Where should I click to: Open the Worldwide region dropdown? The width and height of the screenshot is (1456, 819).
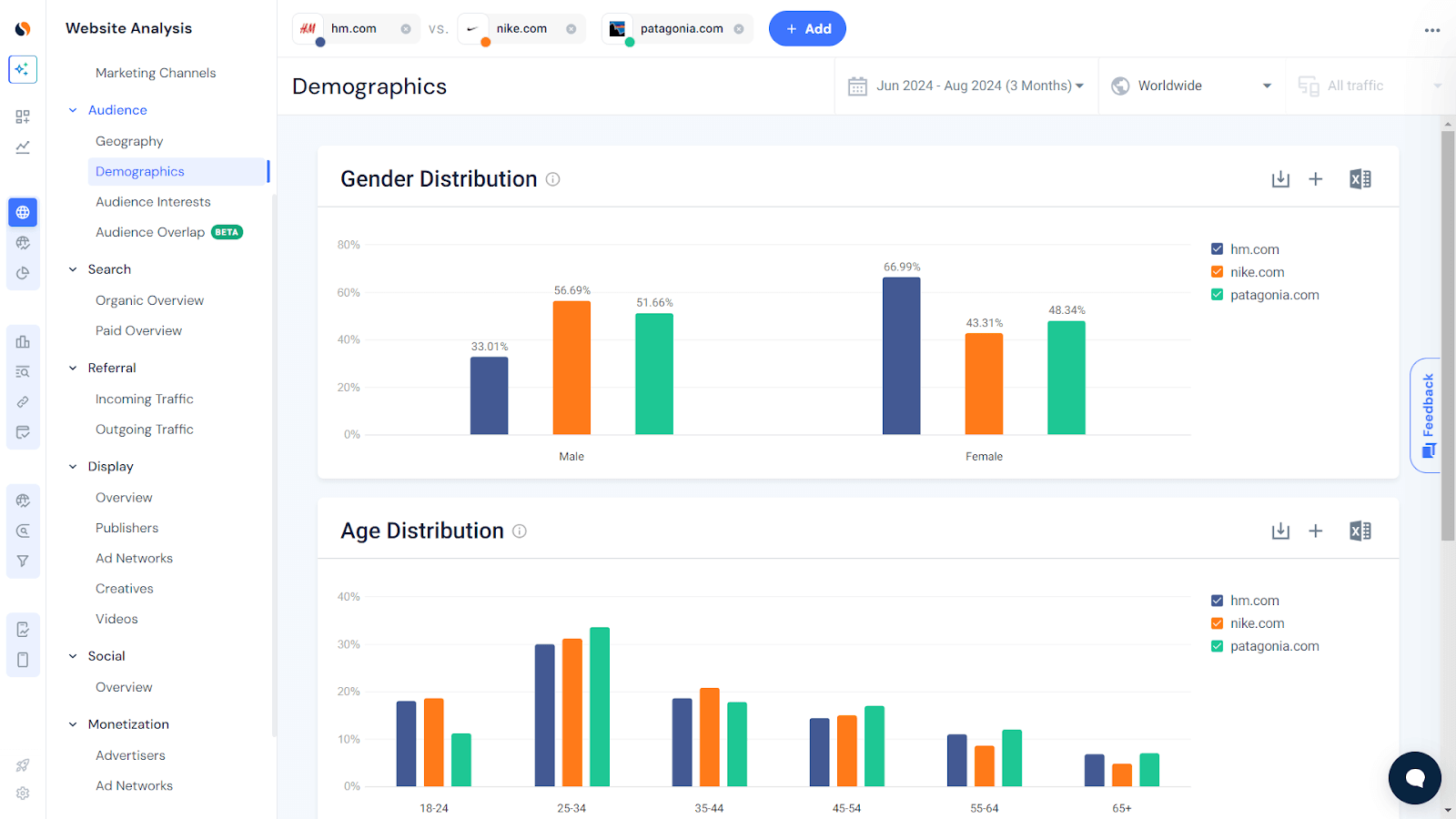point(1190,85)
